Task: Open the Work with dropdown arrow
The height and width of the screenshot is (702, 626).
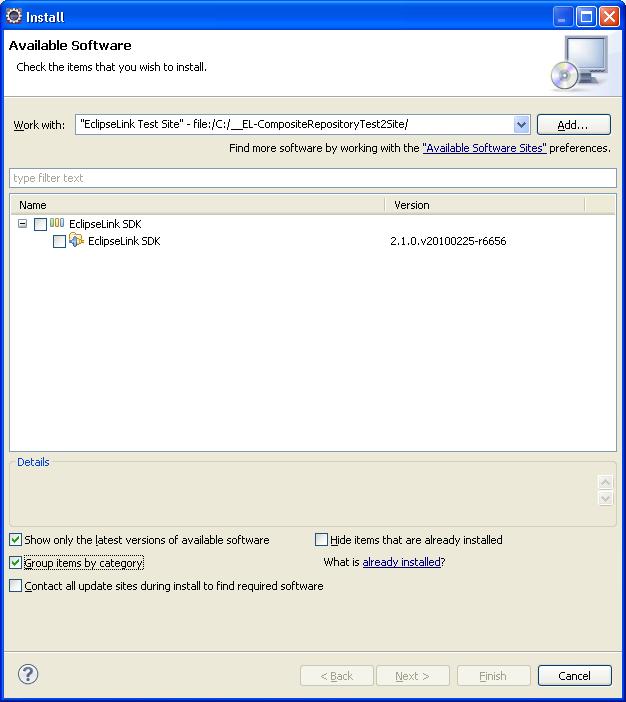Action: [521, 124]
